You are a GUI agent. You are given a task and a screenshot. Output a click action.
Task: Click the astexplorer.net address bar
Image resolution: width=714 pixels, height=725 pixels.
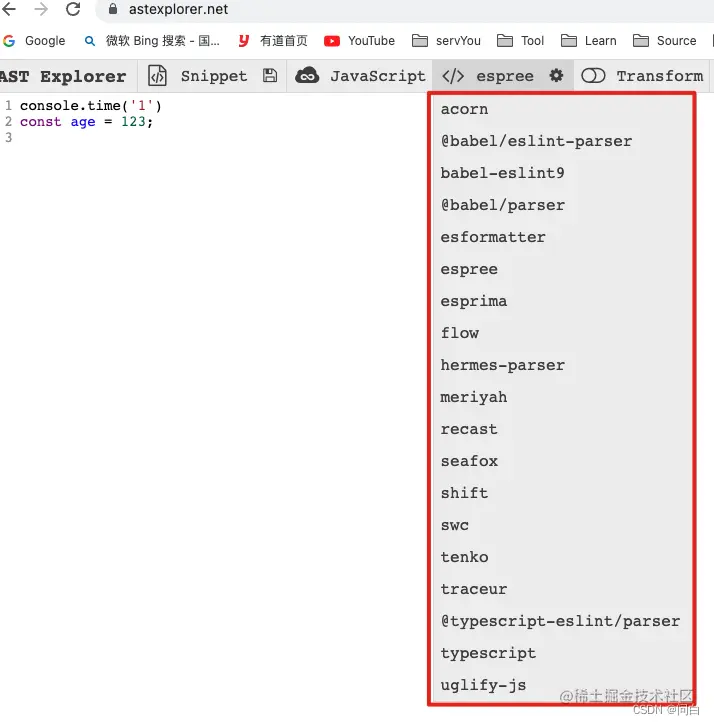tap(407, 9)
